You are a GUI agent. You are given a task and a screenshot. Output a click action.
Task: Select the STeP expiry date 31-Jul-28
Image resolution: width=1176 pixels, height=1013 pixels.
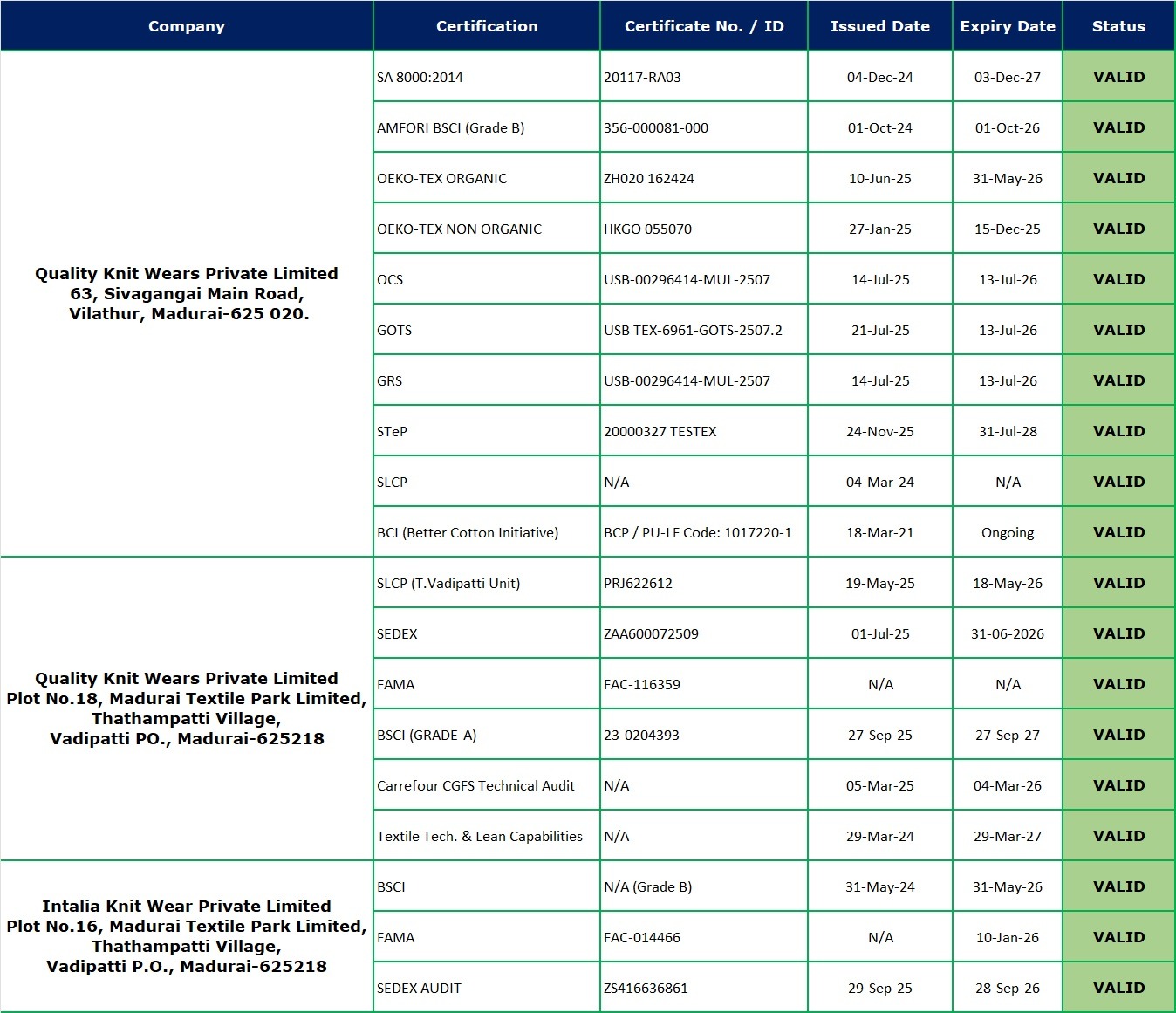click(1008, 431)
